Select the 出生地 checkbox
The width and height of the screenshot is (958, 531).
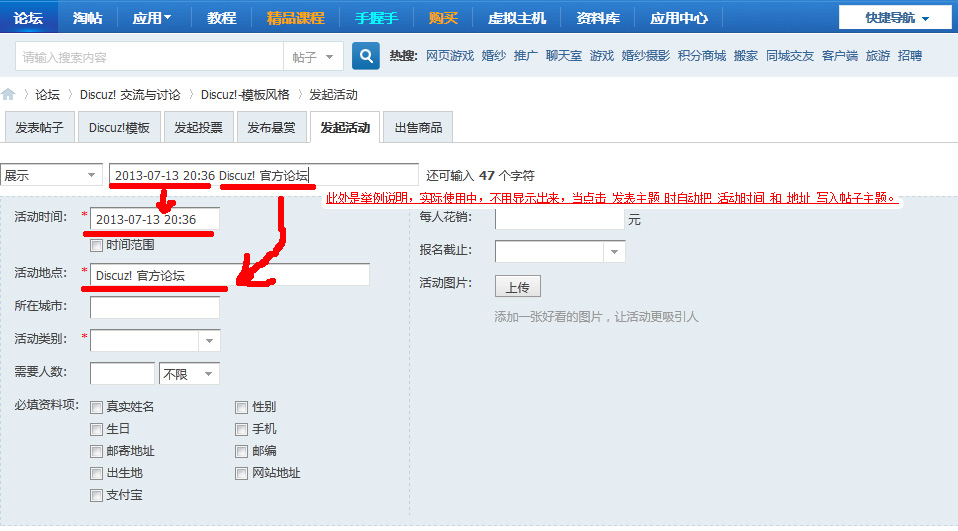[96, 474]
